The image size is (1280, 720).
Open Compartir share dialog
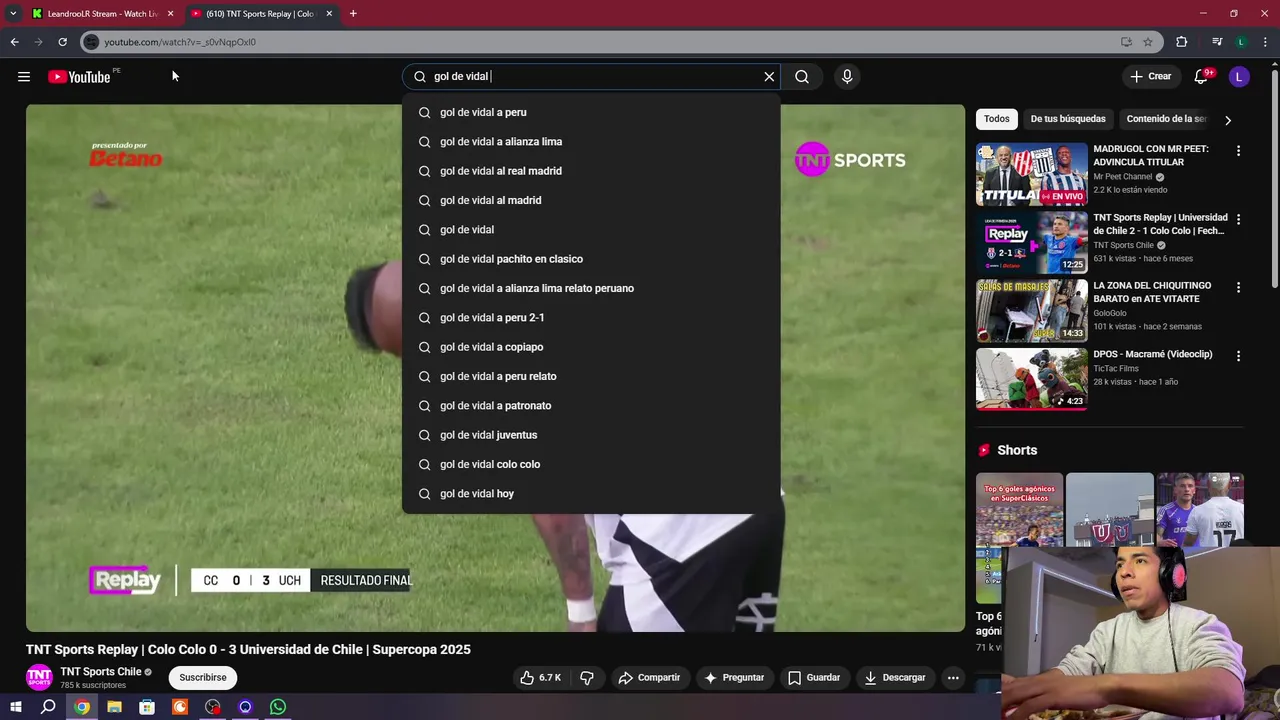(649, 678)
